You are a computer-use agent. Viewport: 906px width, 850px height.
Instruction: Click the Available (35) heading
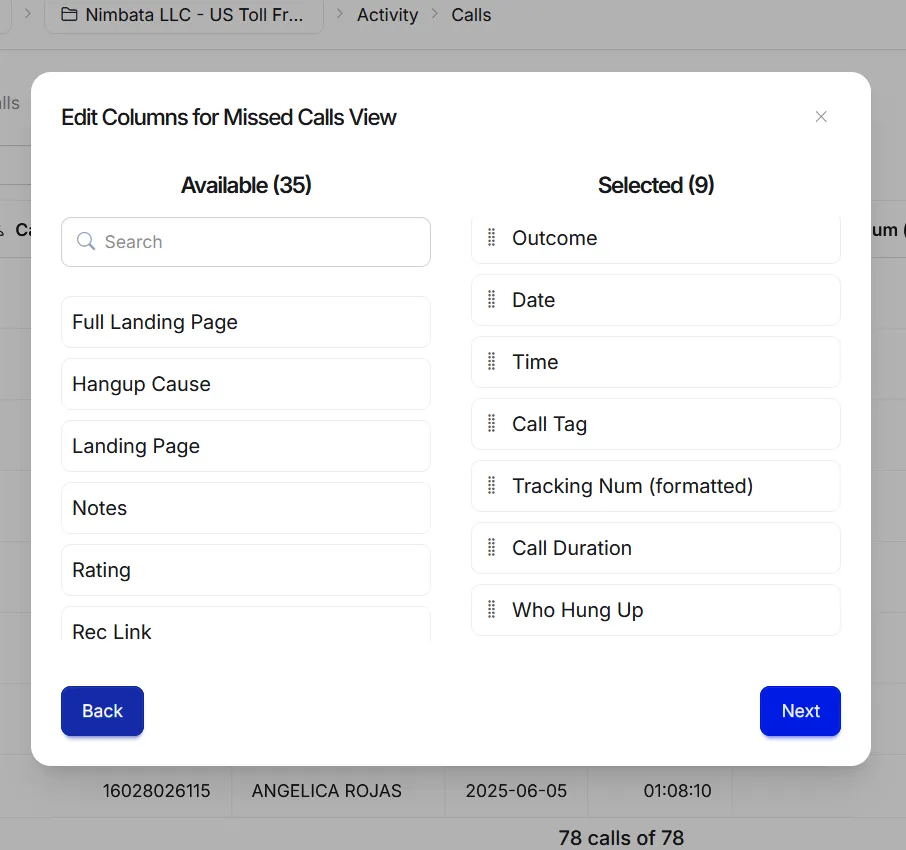(x=246, y=185)
